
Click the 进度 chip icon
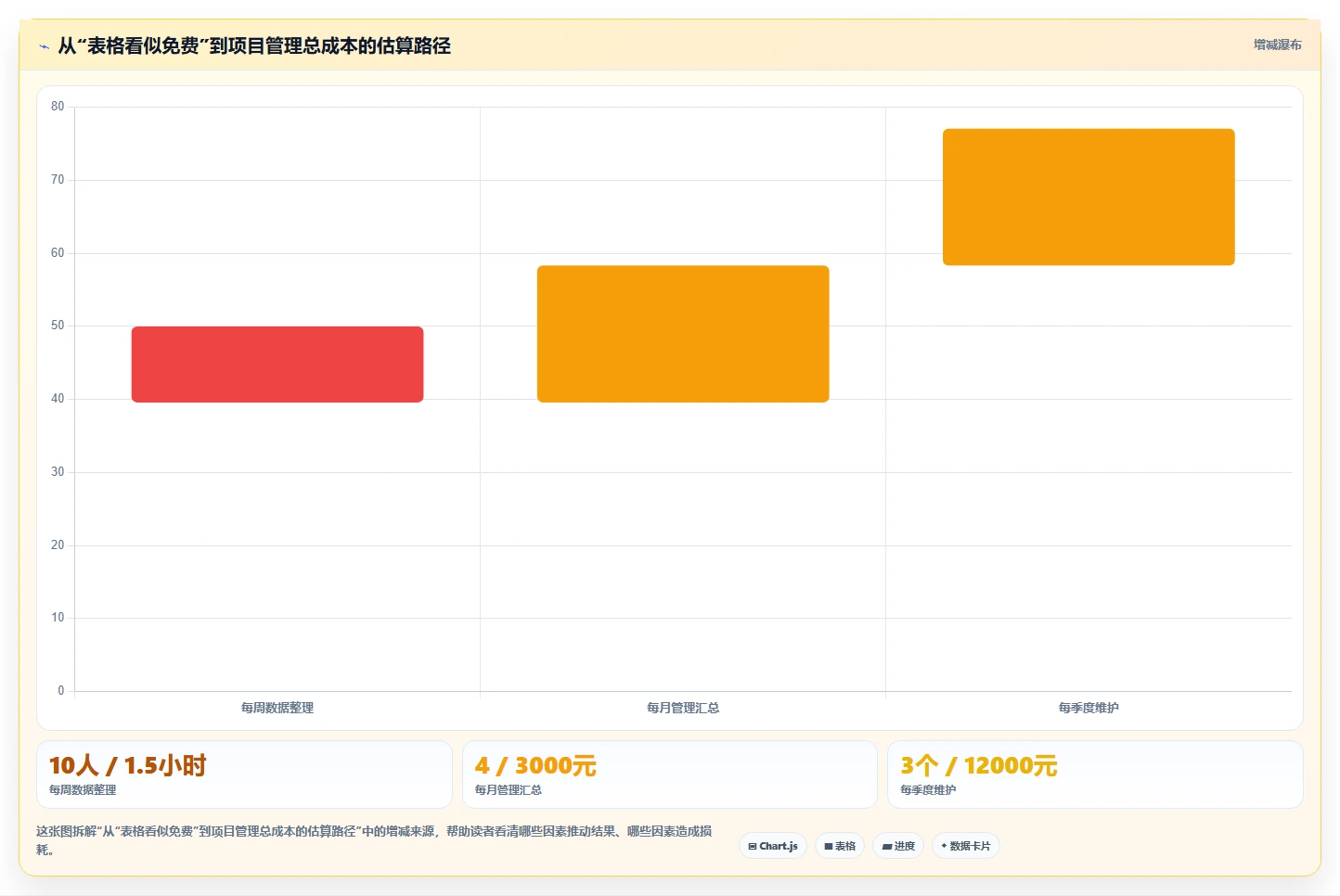[x=887, y=847]
